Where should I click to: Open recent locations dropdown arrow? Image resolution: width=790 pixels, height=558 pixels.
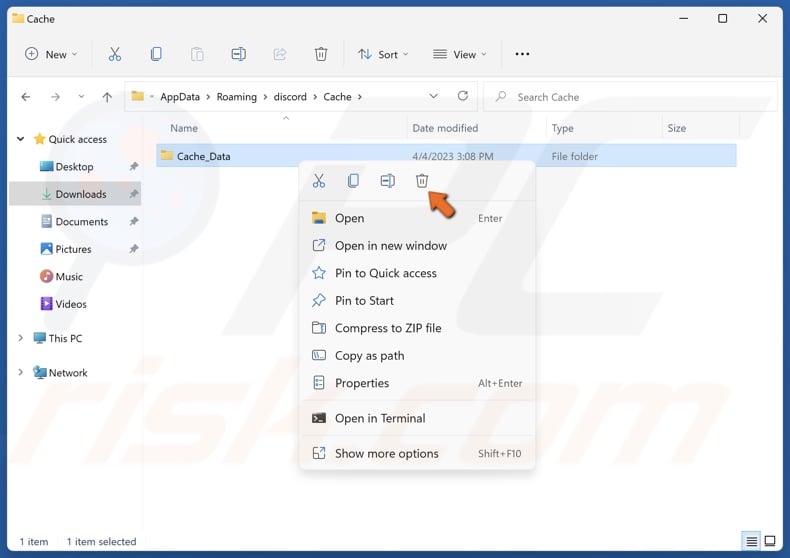(x=81, y=96)
